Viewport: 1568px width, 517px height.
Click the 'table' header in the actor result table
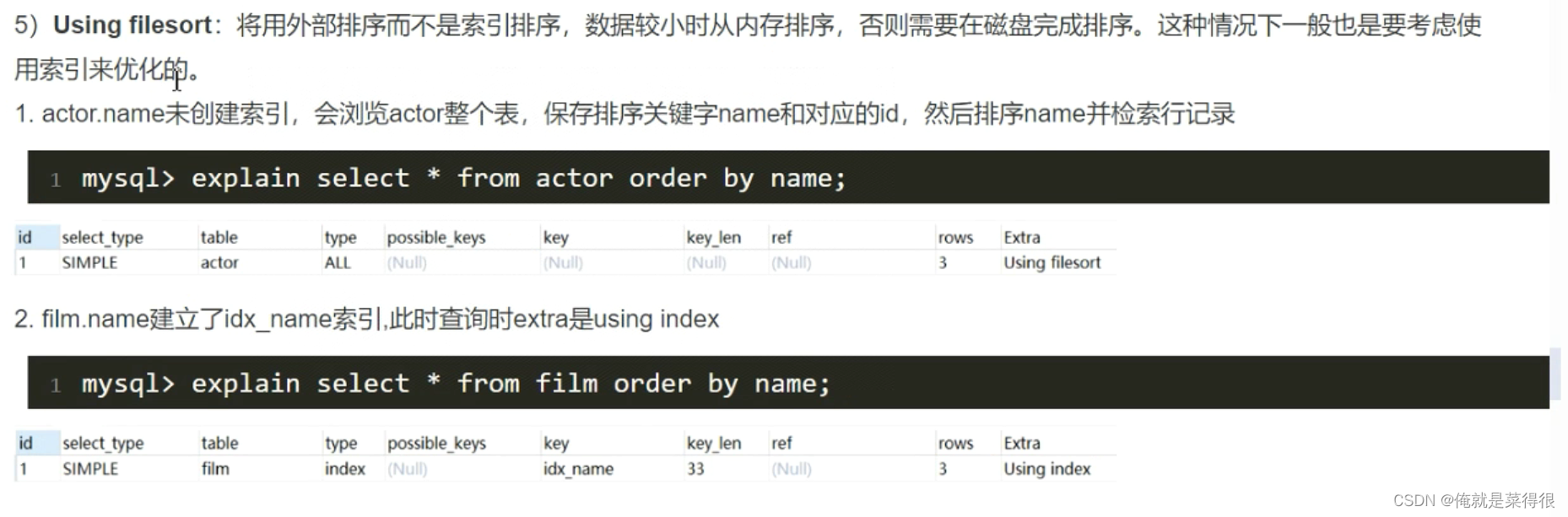pos(219,238)
